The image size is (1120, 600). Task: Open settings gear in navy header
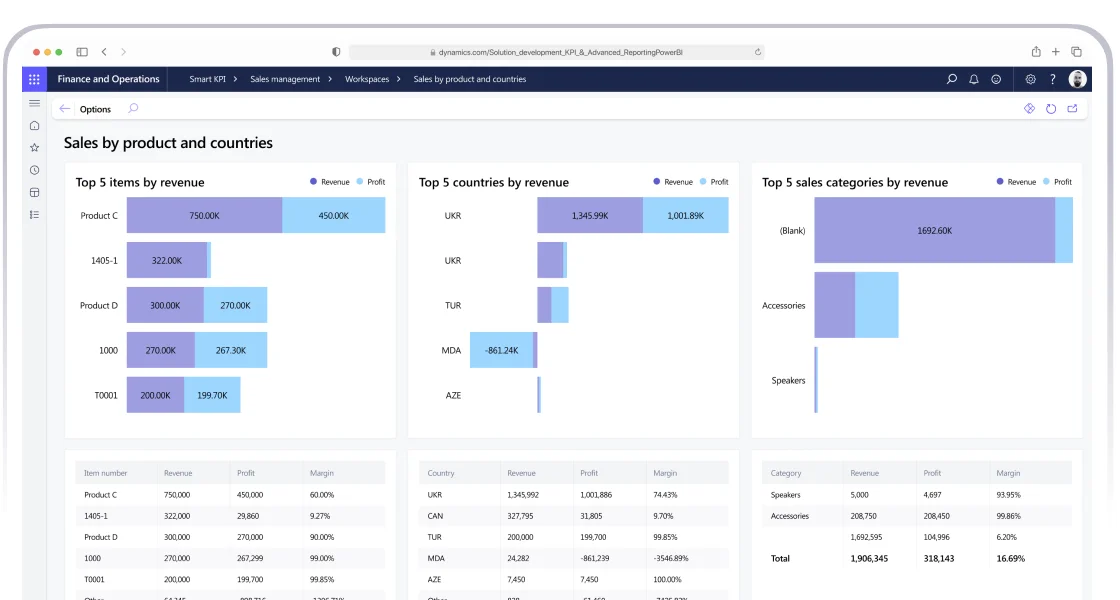click(1031, 79)
